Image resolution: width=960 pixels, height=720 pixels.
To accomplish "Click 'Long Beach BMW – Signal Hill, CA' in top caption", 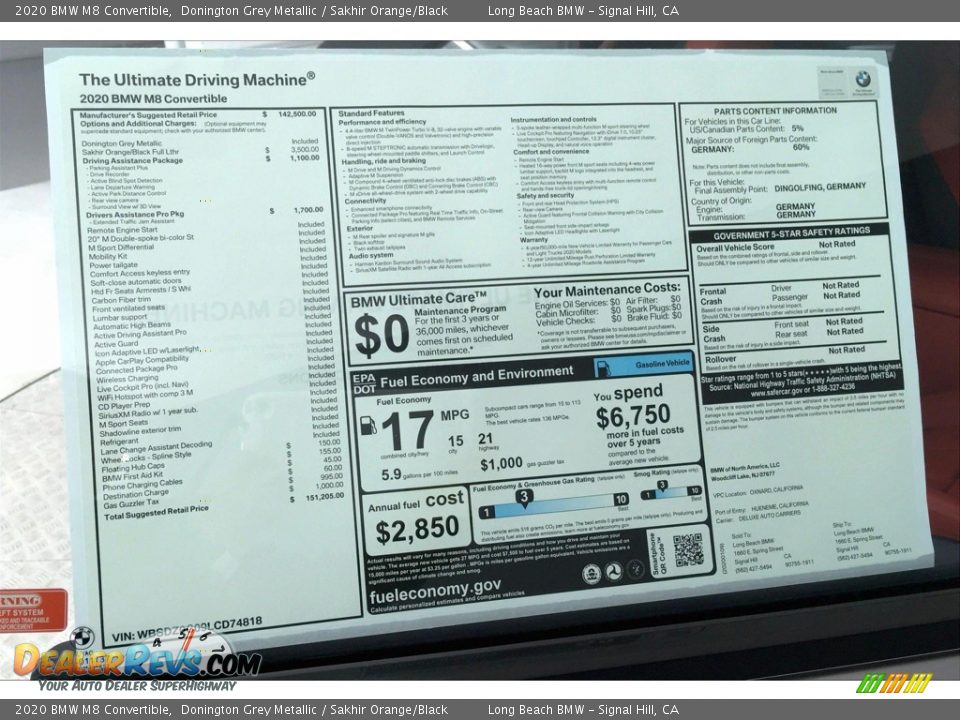I will coord(583,10).
